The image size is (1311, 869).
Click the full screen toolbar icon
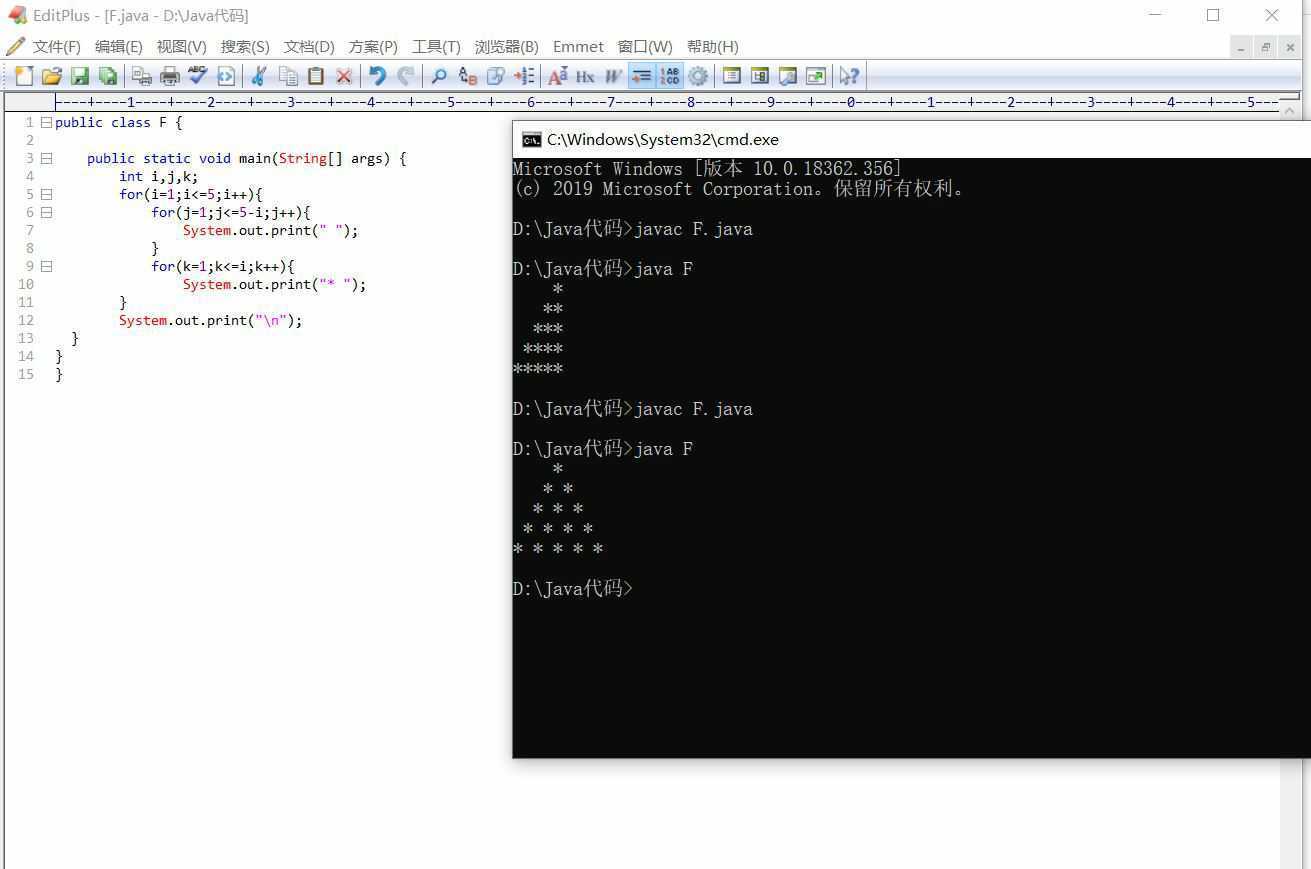click(816, 76)
